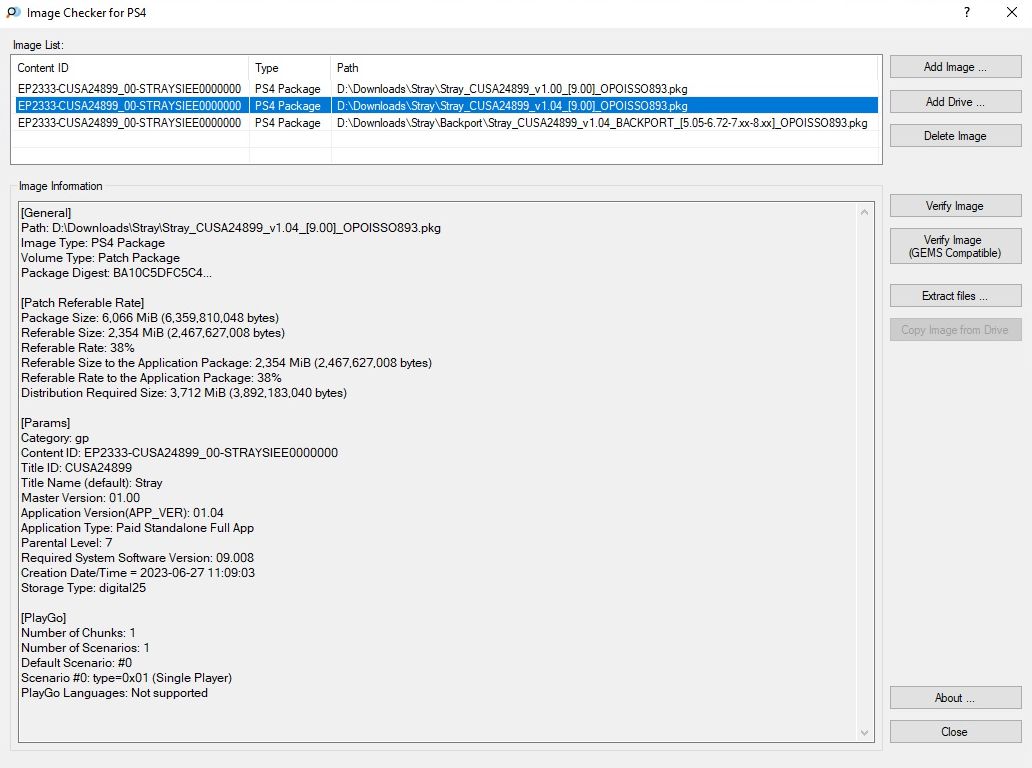1032x768 pixels.
Task: Sort list by Content ID column header
Action: tap(130, 68)
